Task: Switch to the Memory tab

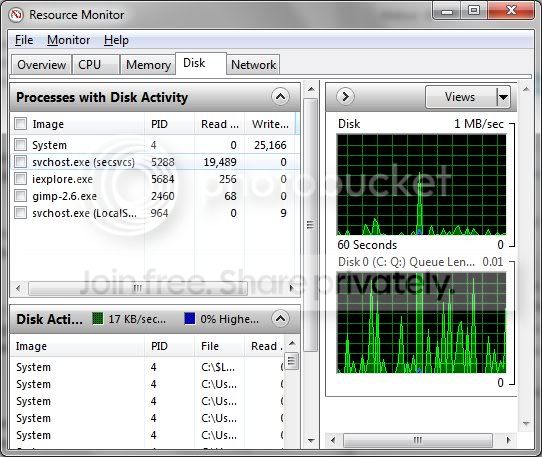Action: pos(148,65)
